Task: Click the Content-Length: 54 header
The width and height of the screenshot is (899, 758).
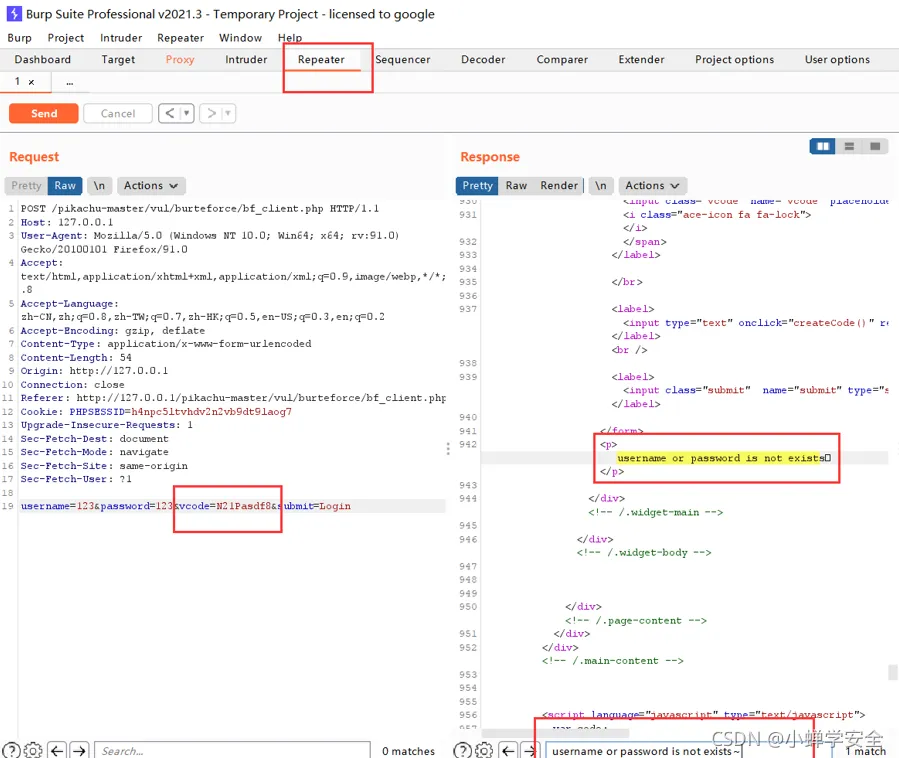Action: (76, 357)
